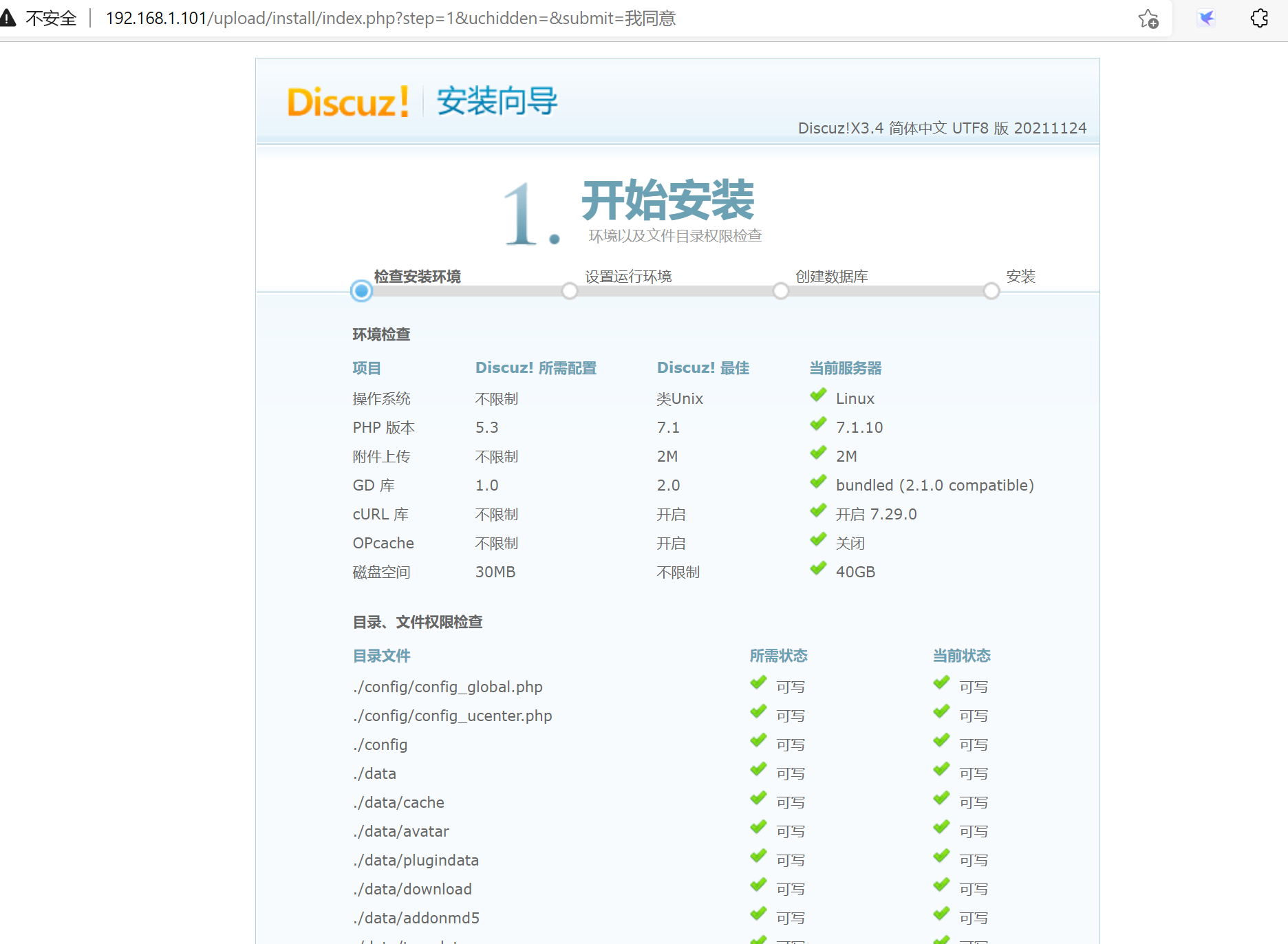Click 当前状态 check for config_ucenter.php

941,712
